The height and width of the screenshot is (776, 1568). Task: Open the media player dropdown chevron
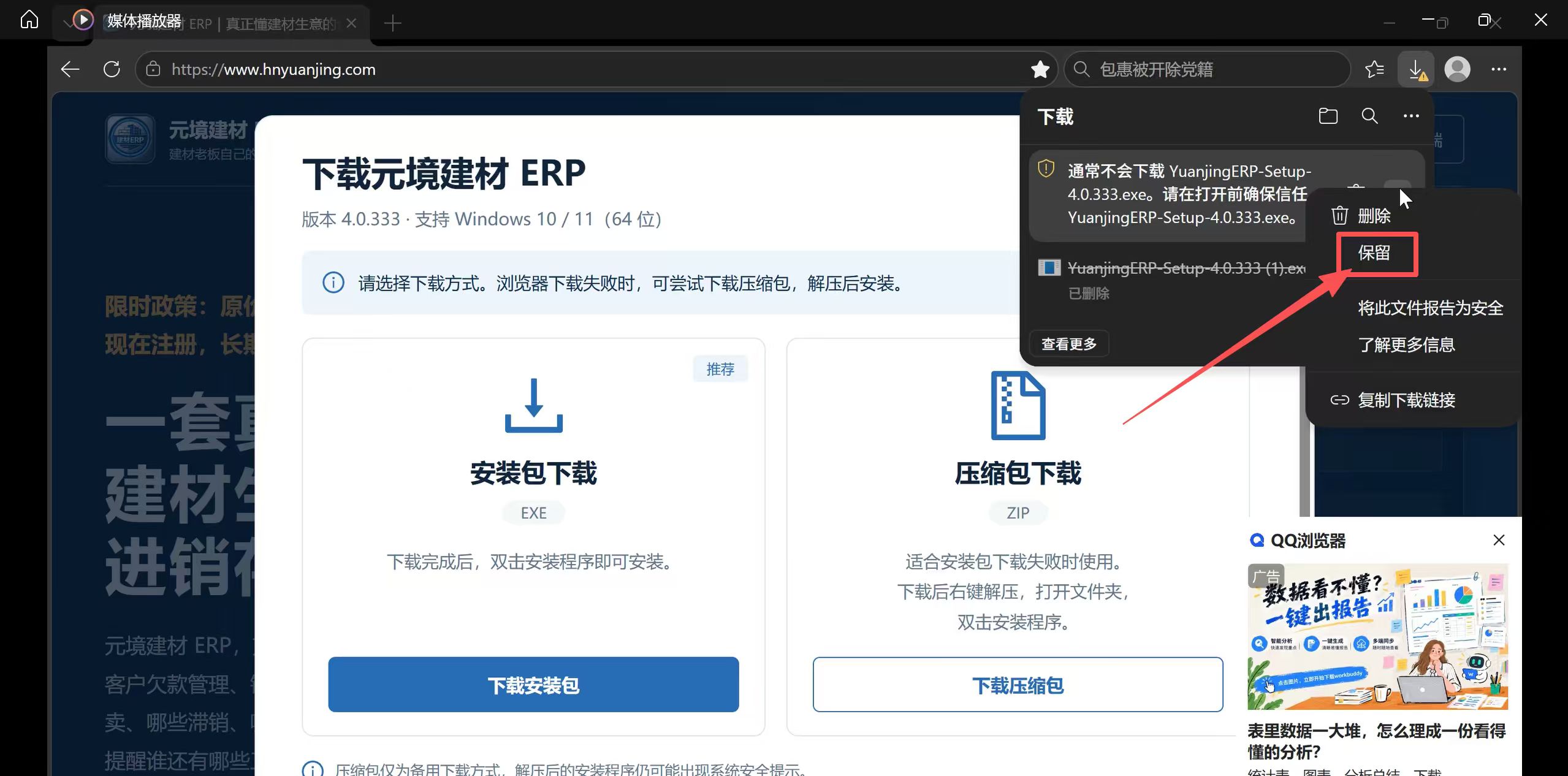click(67, 23)
